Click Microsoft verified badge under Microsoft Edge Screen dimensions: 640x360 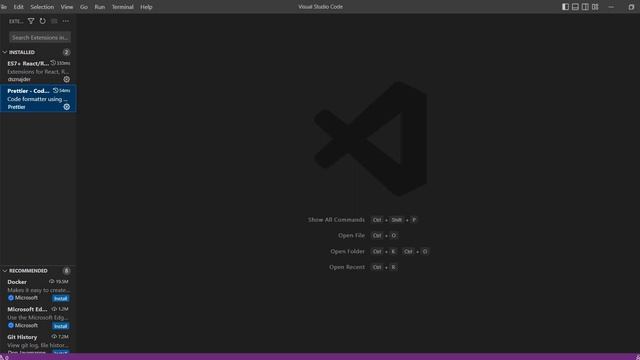tap(11, 325)
